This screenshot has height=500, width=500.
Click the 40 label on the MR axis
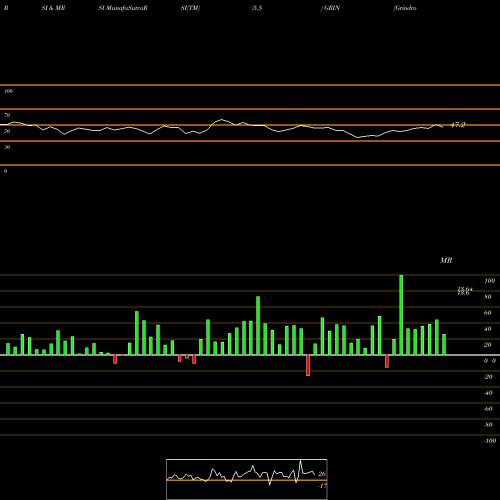[488, 329]
